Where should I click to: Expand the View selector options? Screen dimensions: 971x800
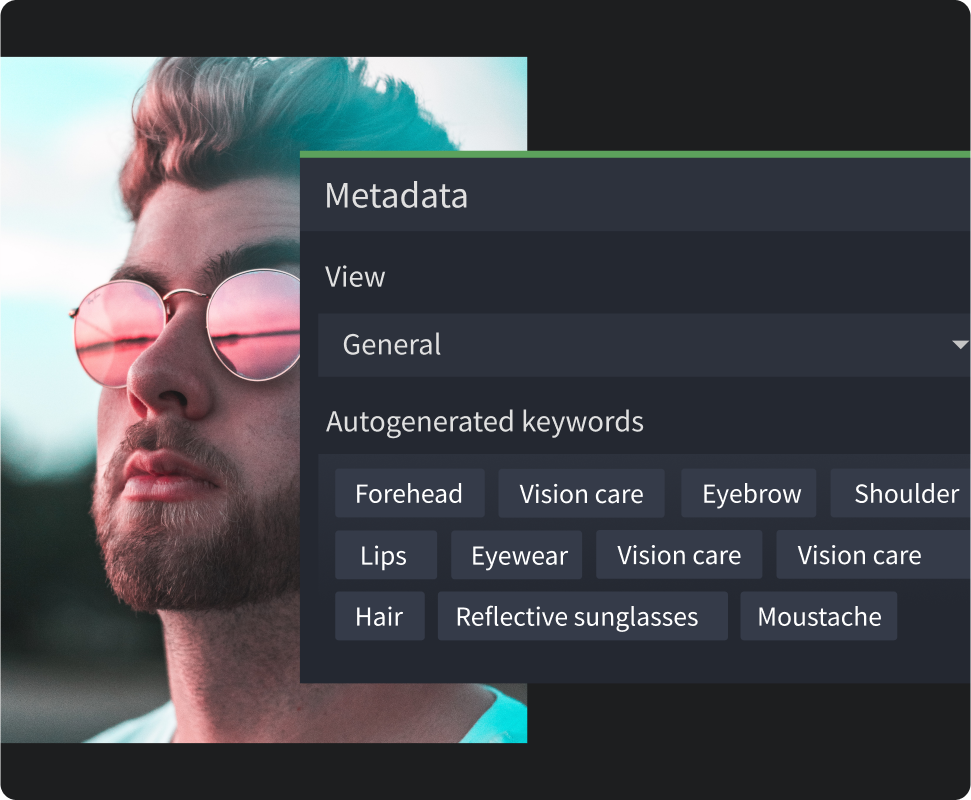(x=640, y=345)
